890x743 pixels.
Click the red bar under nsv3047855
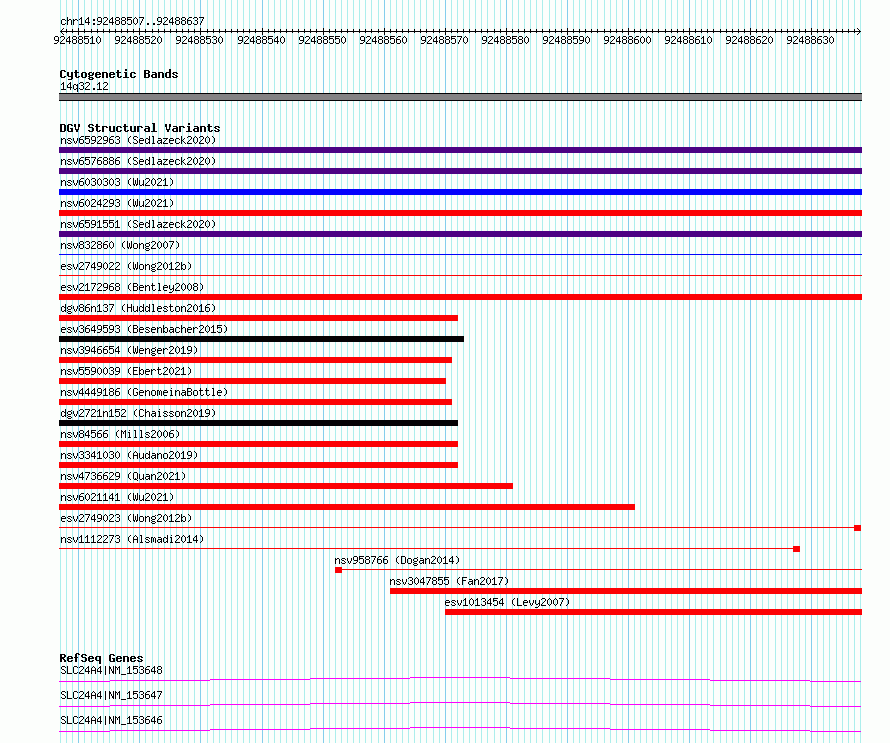626,591
